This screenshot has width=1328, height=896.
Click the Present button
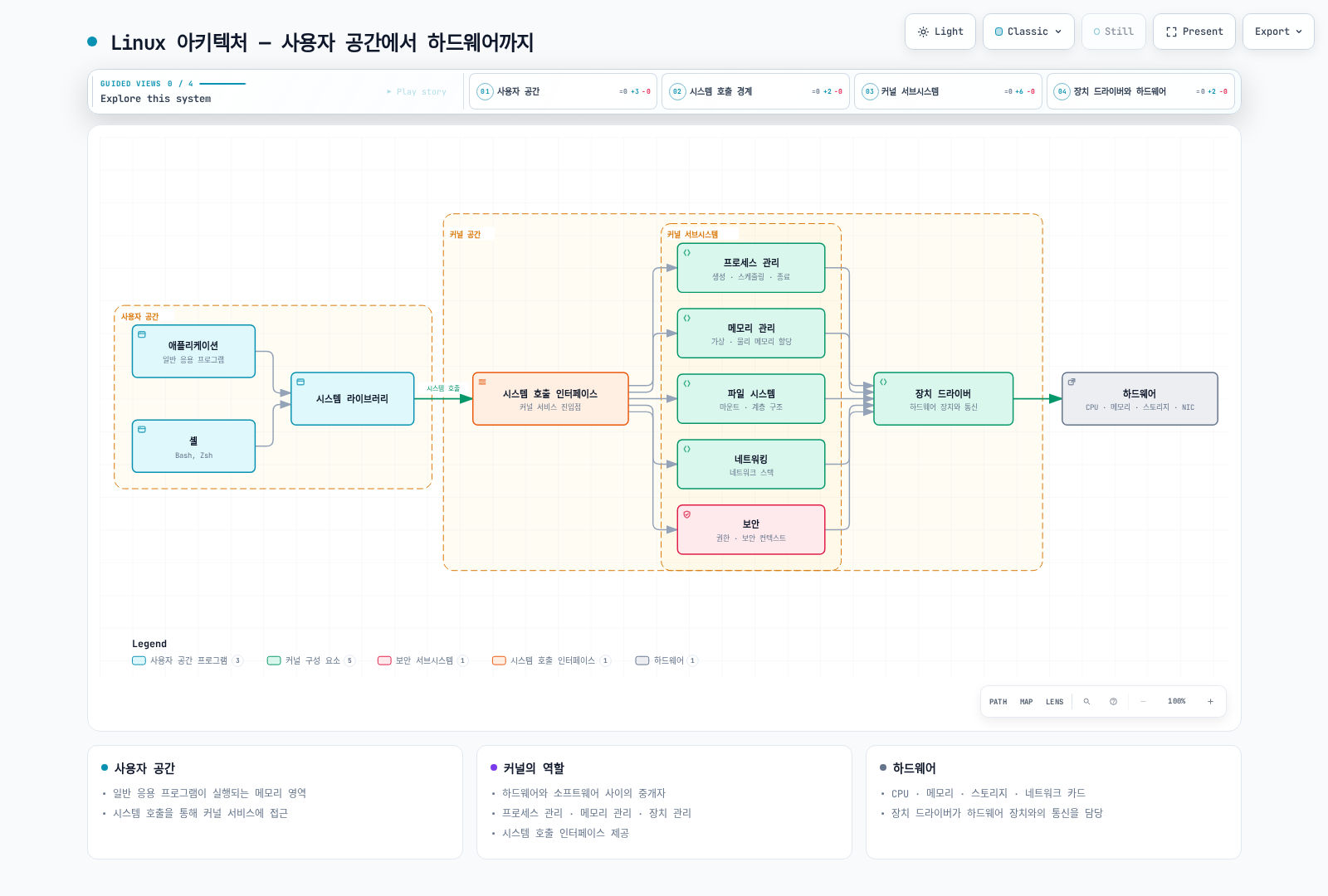(x=1194, y=32)
